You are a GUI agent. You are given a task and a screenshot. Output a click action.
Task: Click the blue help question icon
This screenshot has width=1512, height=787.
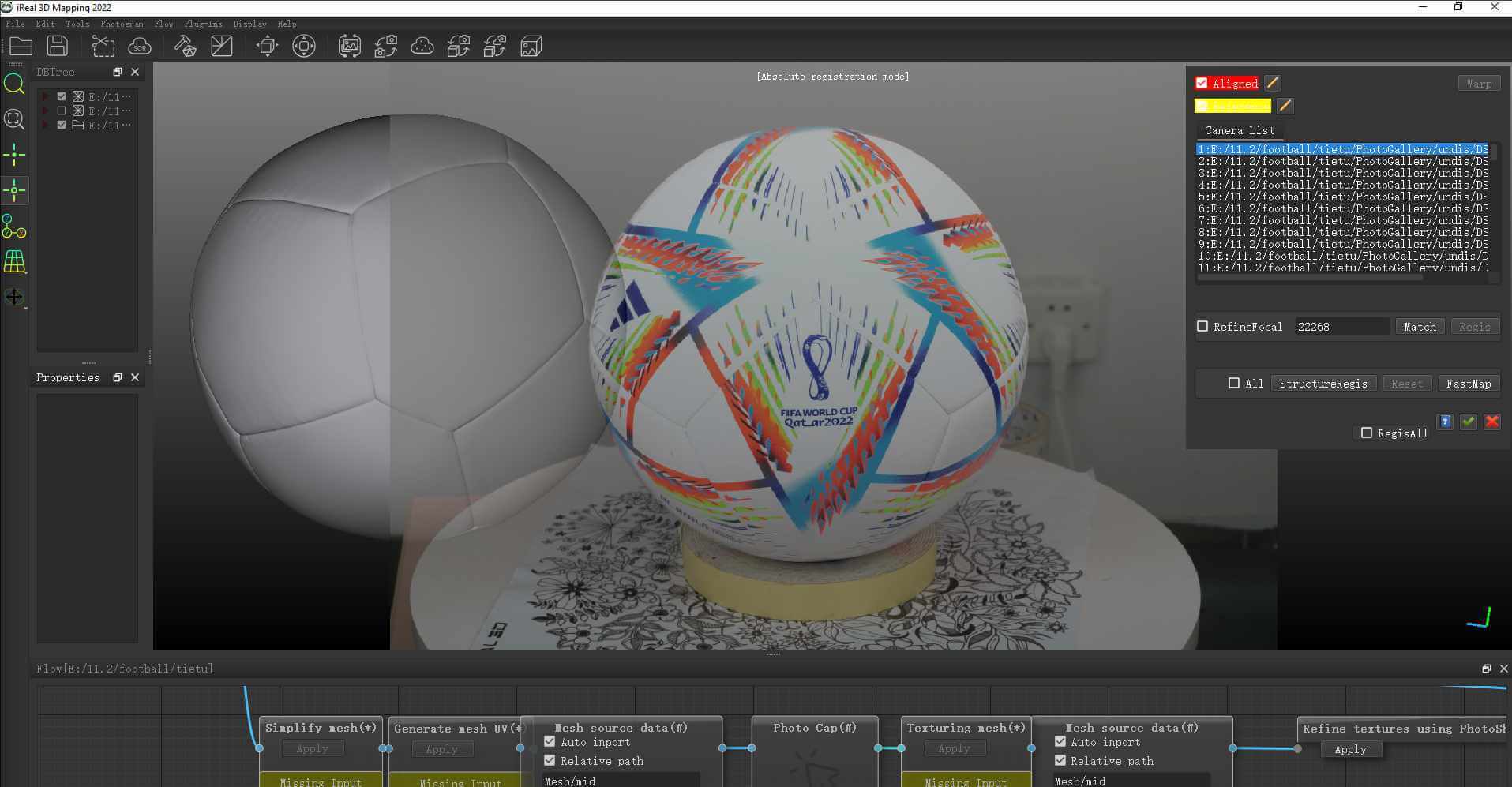pyautogui.click(x=1446, y=422)
